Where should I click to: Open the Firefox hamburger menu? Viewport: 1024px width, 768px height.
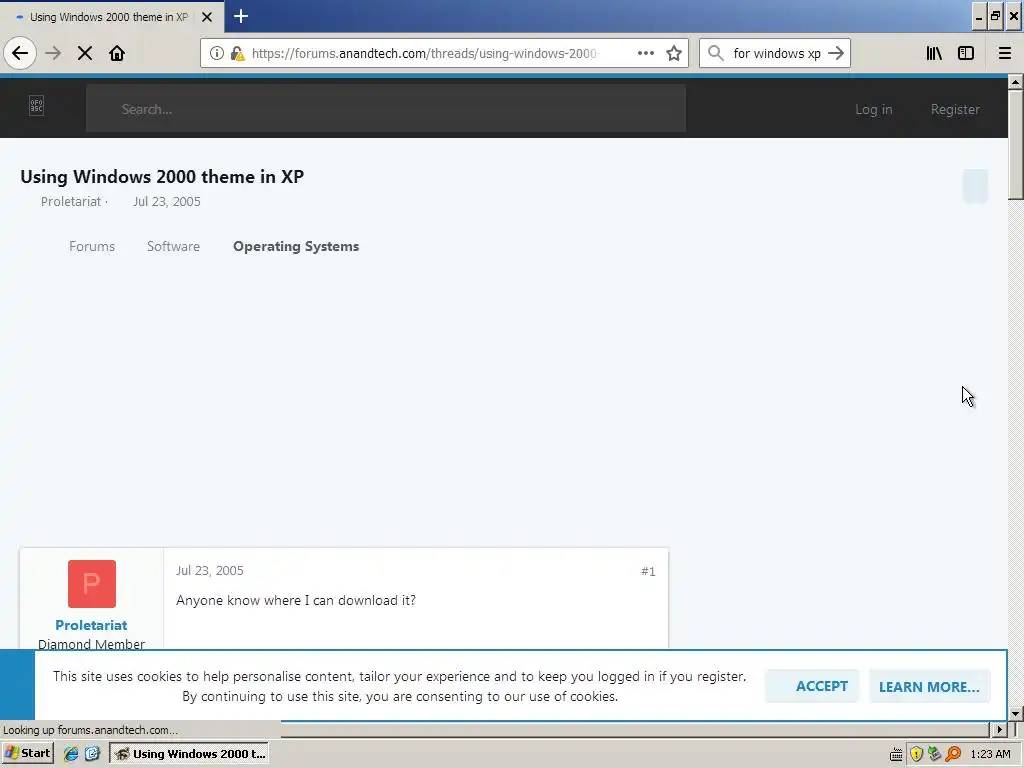(1005, 53)
